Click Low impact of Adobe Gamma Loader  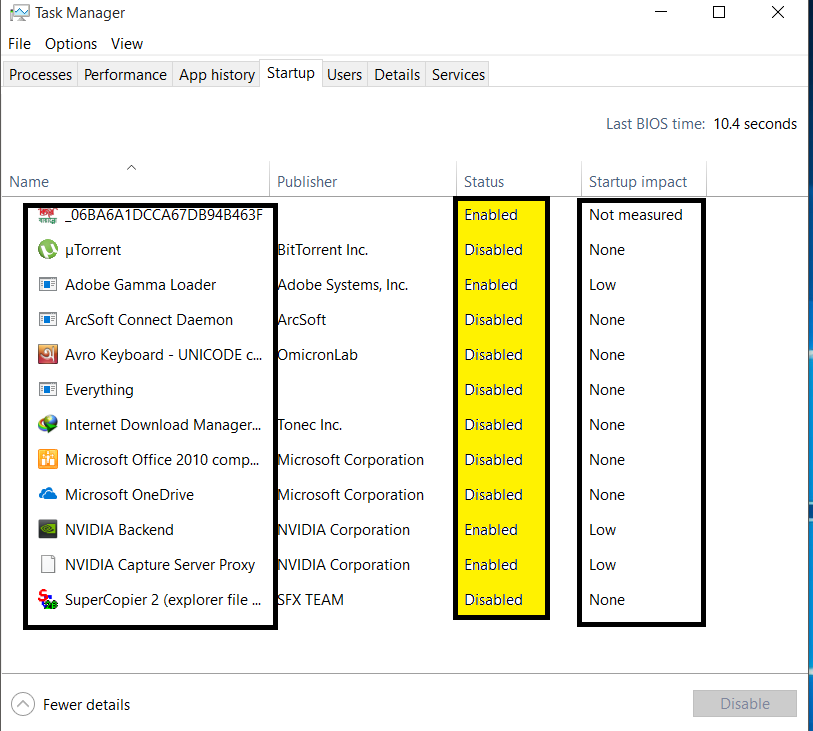pyautogui.click(x=602, y=285)
